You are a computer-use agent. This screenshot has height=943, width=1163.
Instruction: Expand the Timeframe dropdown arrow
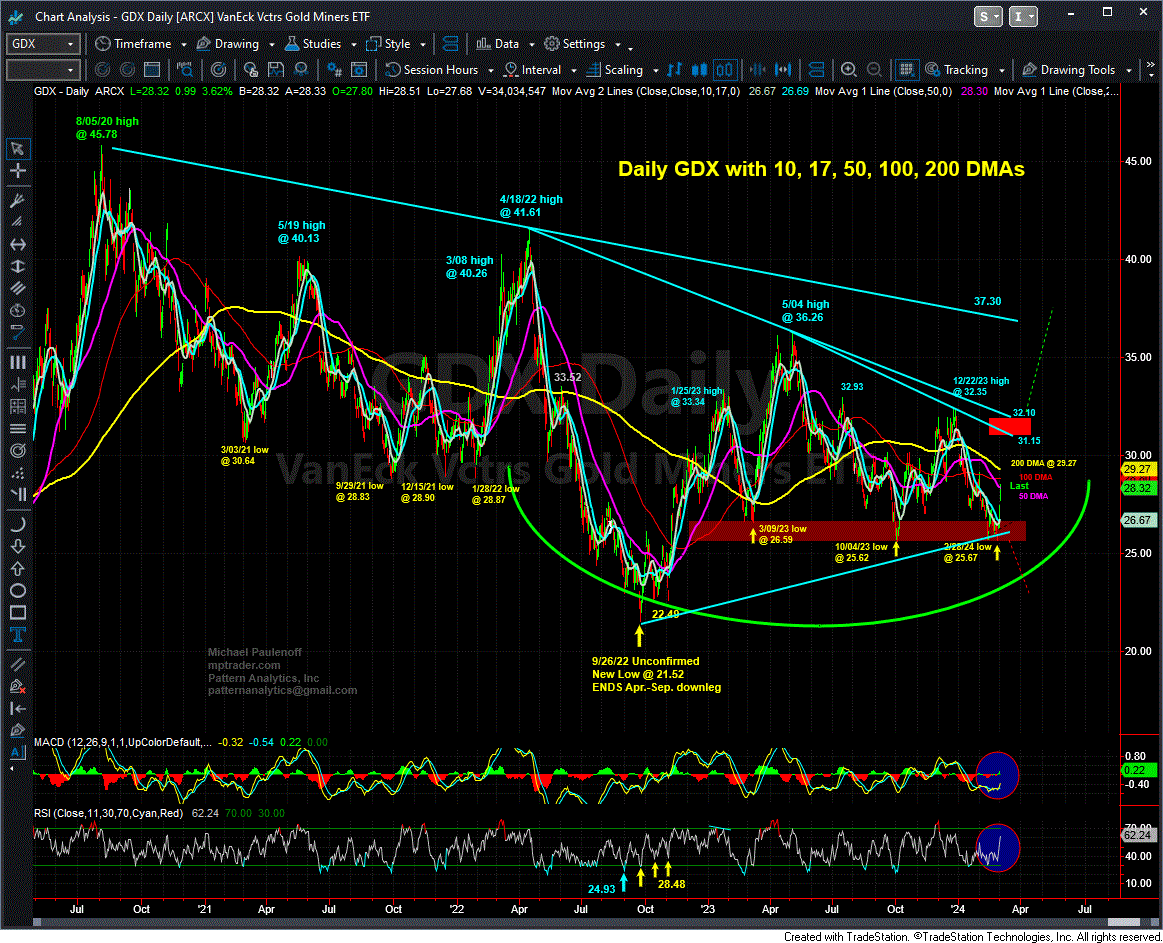[x=183, y=45]
